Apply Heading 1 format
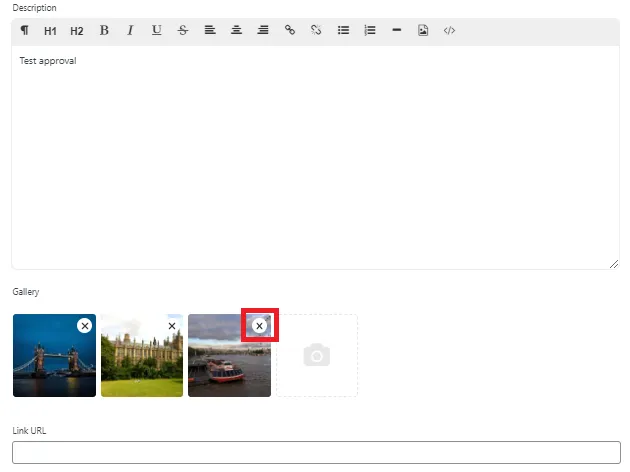Image resolution: width=630 pixels, height=472 pixels. 50,31
